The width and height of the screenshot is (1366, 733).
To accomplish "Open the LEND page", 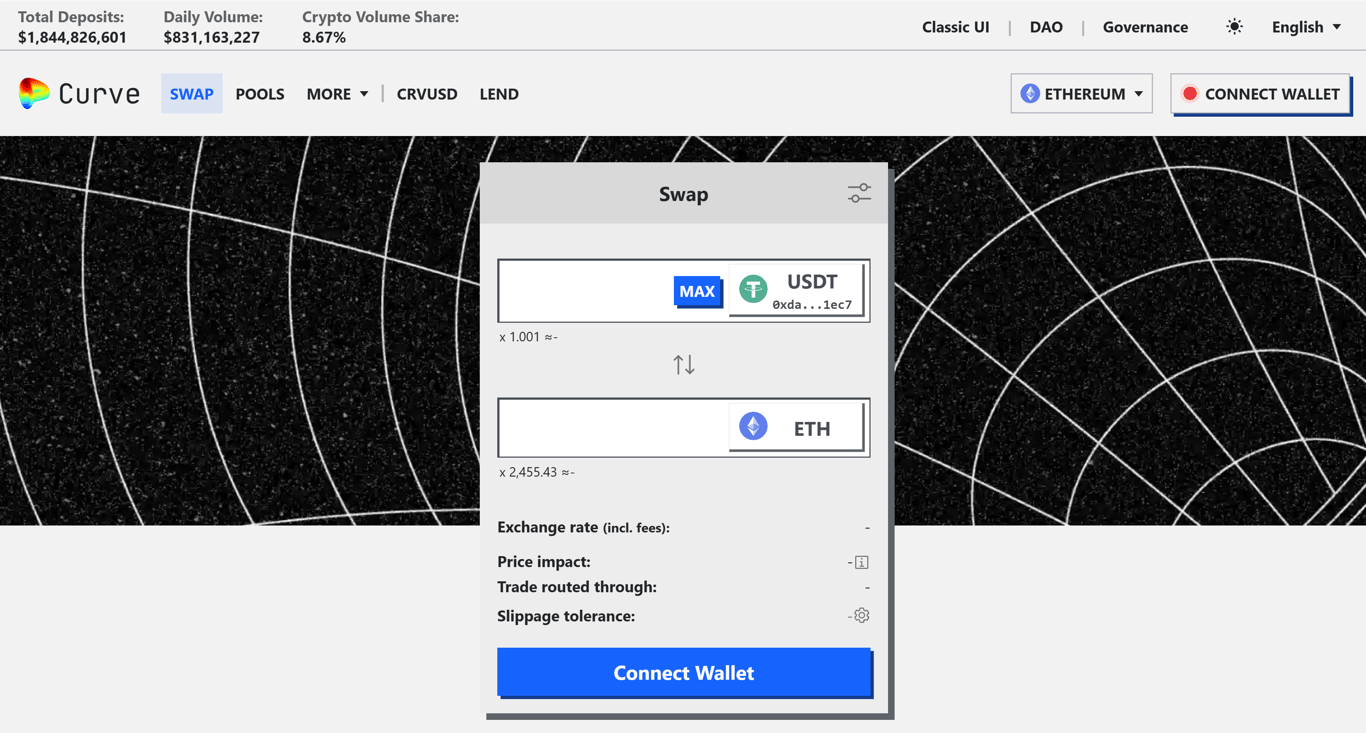I will (x=499, y=94).
